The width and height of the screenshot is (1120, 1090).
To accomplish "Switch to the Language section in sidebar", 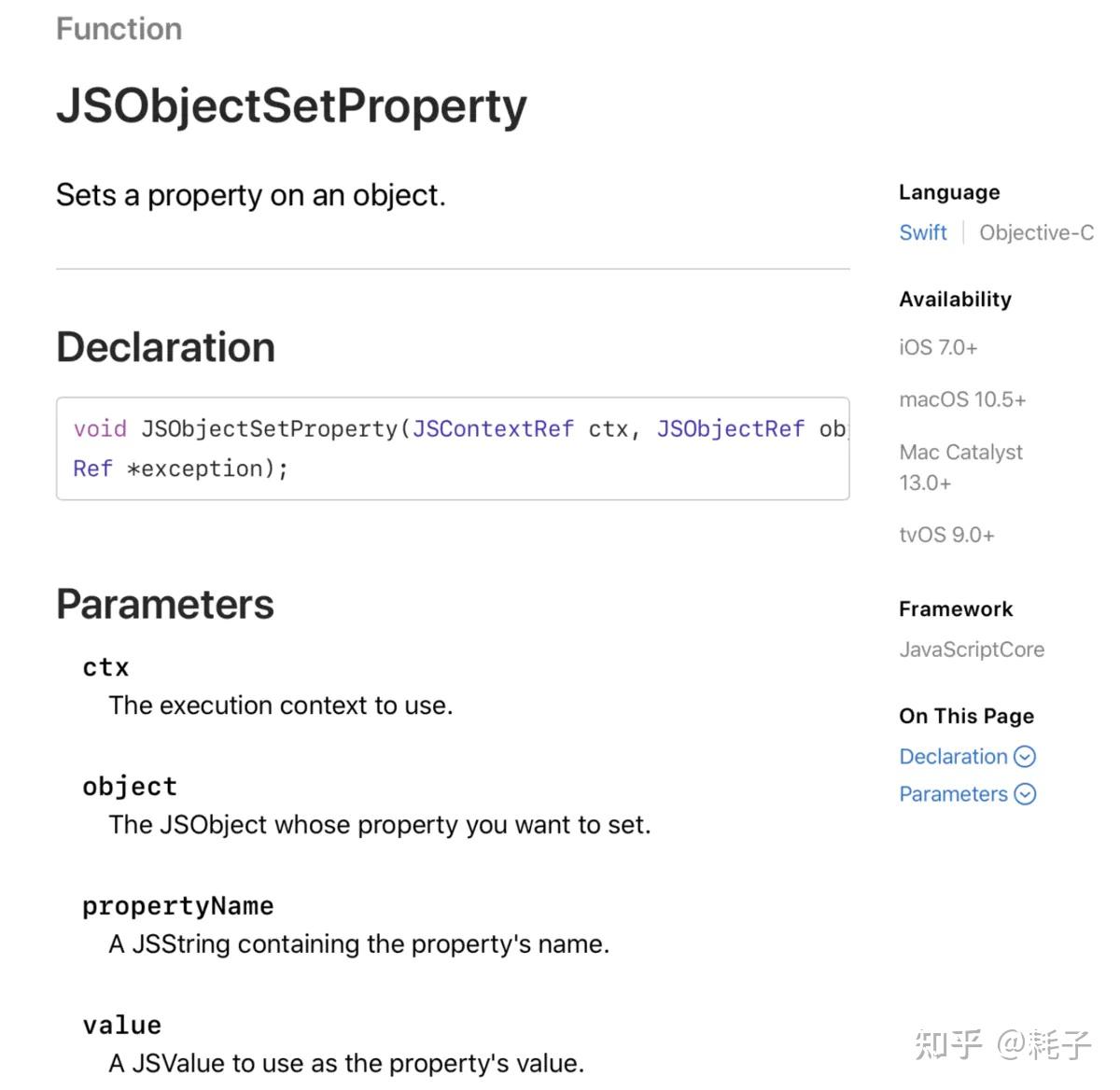I will pos(948,192).
